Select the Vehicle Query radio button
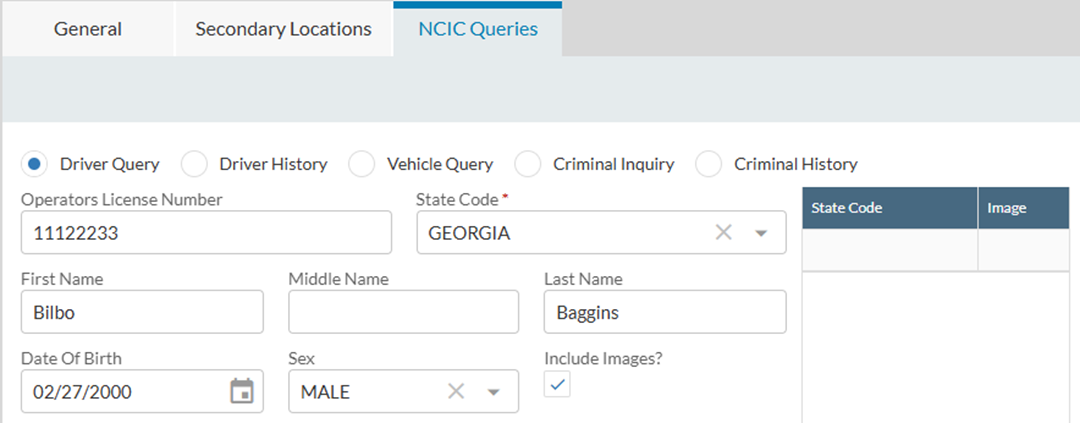This screenshot has height=423, width=1080. click(x=361, y=164)
